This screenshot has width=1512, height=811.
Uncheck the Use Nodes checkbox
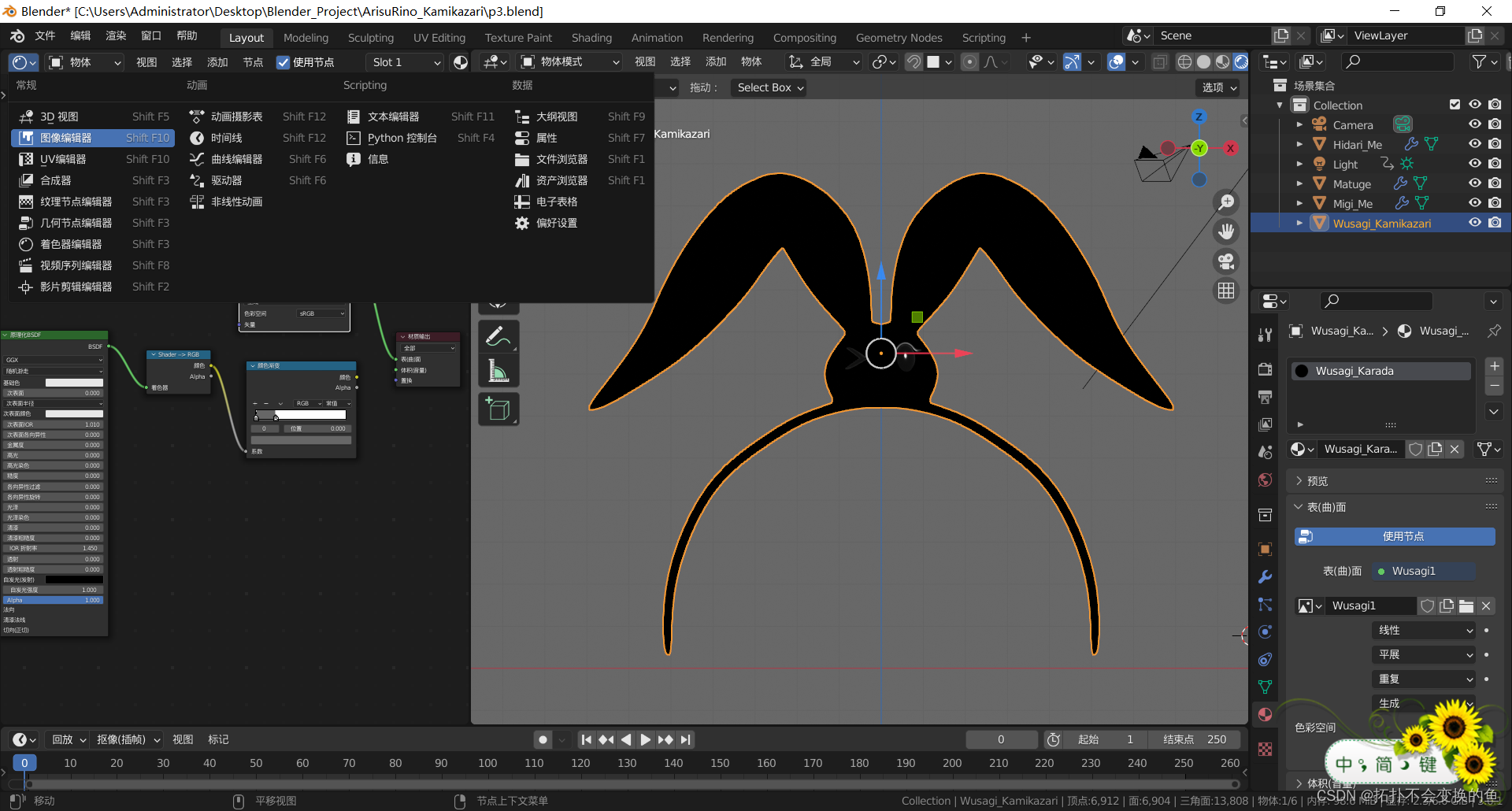tap(283, 62)
